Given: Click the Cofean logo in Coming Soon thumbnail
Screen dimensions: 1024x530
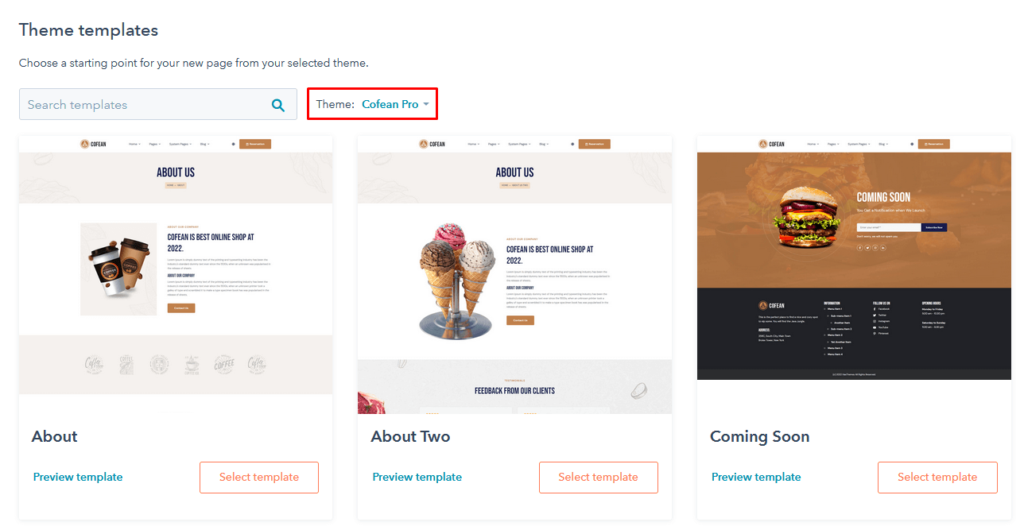Looking at the screenshot, I should pos(771,144).
